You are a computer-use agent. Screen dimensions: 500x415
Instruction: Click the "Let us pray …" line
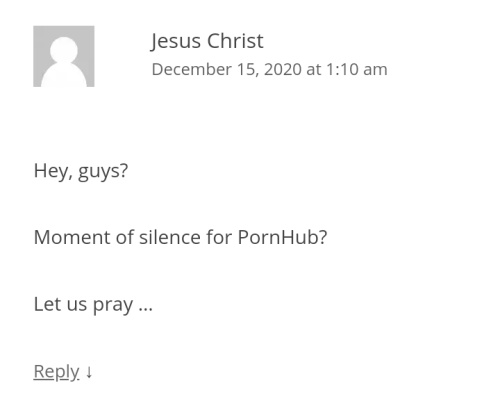coord(93,305)
